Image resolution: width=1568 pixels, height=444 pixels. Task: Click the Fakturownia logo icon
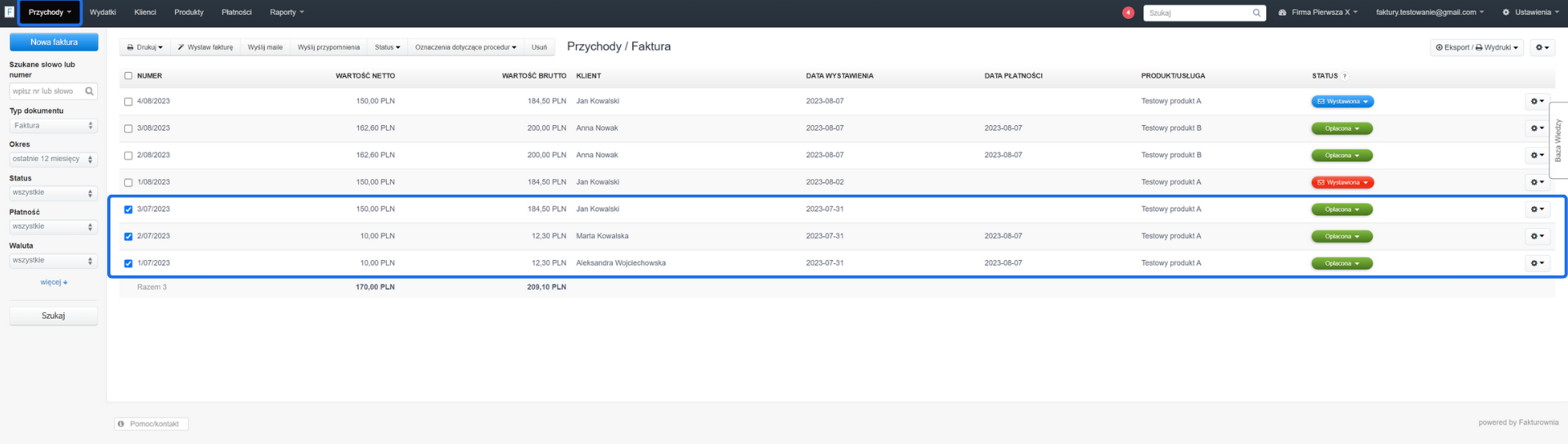pyautogui.click(x=9, y=12)
